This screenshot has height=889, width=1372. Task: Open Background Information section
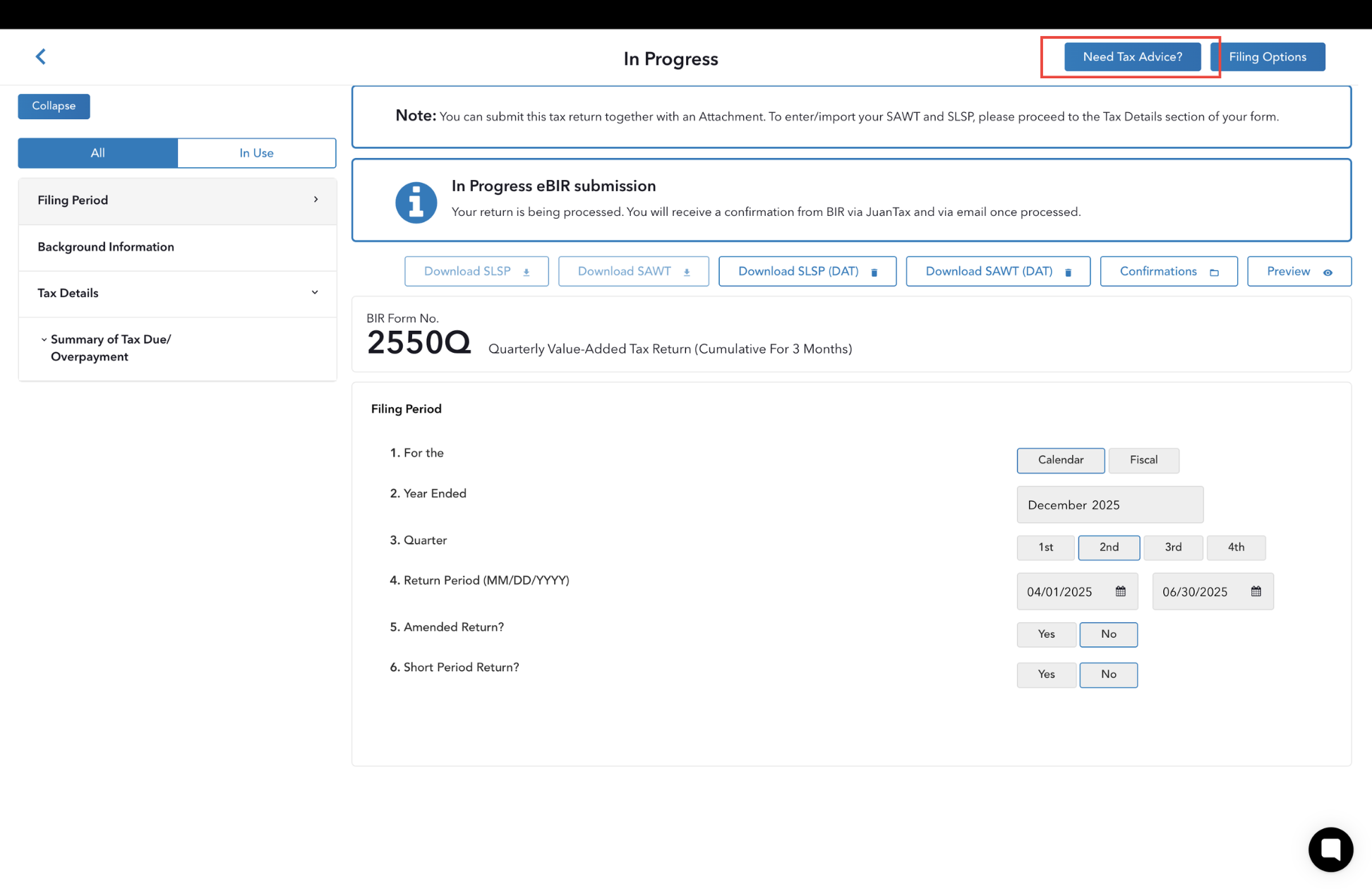106,247
